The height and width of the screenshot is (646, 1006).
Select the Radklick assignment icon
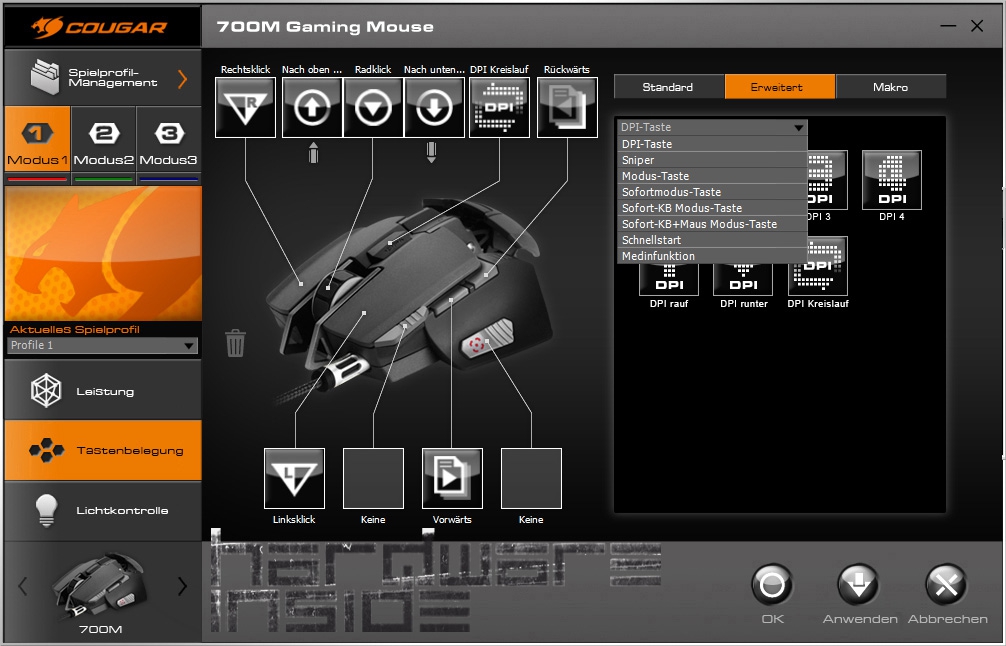coord(373,108)
